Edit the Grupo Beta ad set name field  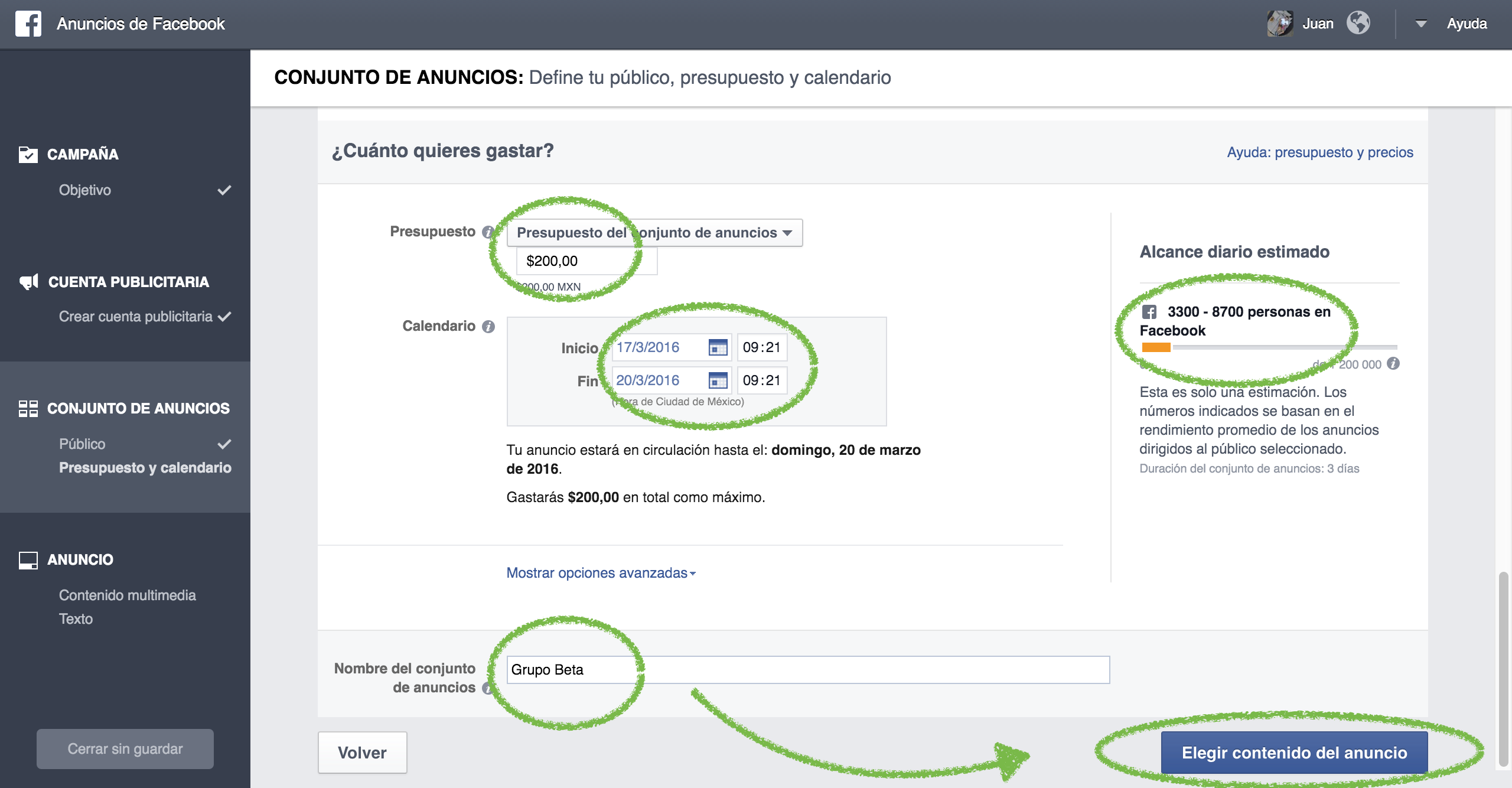(x=808, y=670)
